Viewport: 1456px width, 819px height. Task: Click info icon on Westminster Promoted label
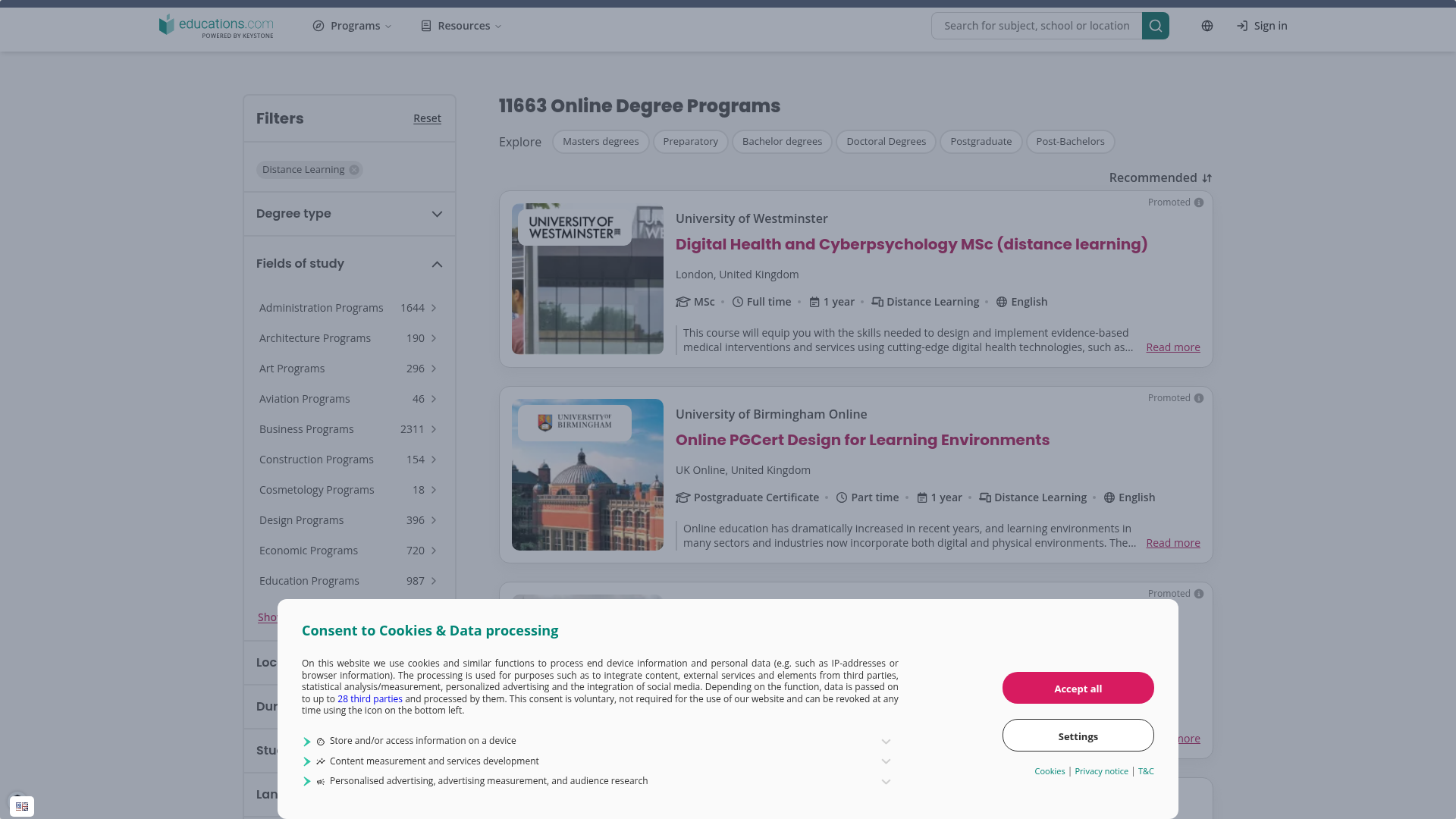coord(1199,202)
